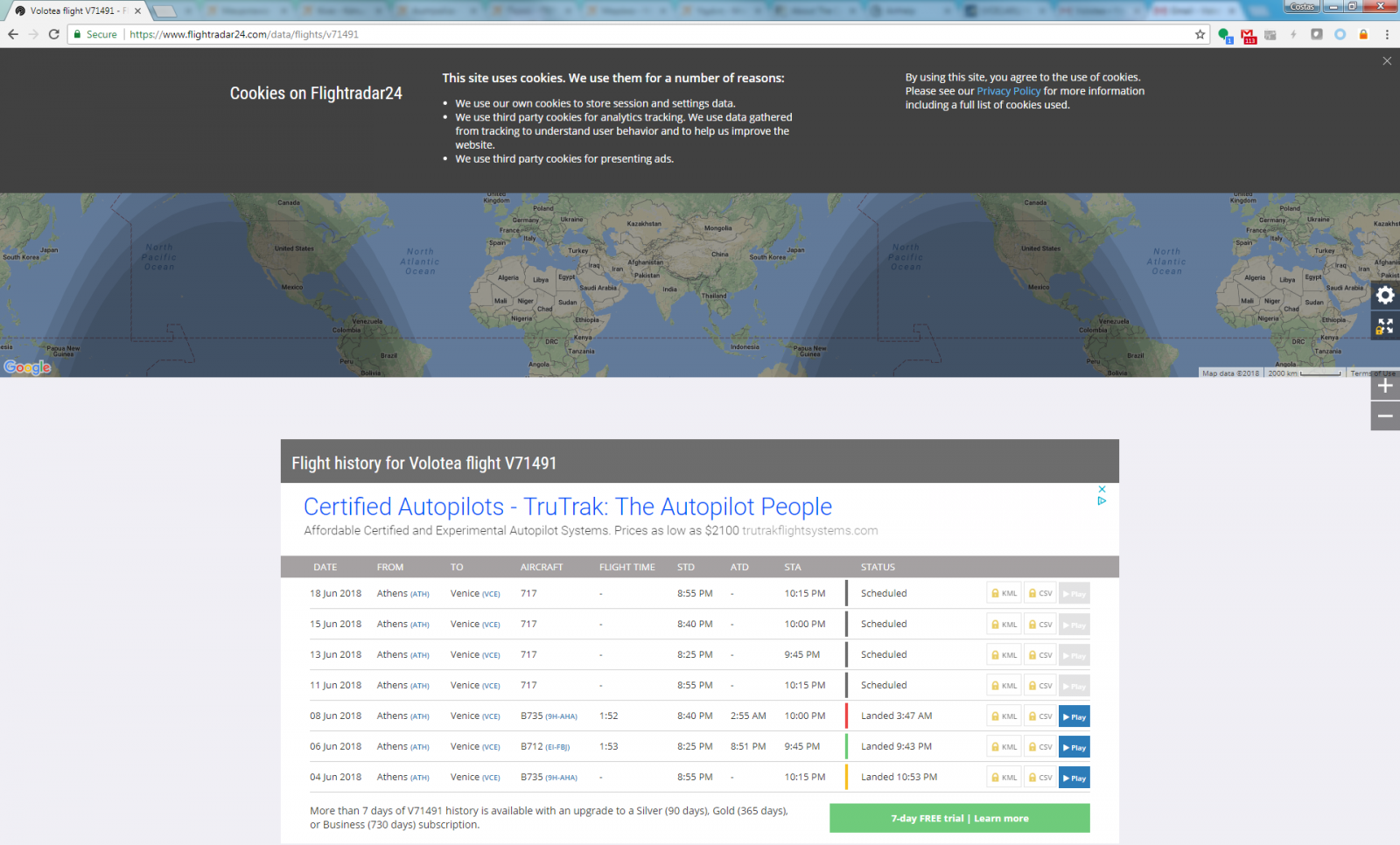Play the 06 Jun 2018 flight
Screen dimensions: 1400x845
tap(1074, 747)
